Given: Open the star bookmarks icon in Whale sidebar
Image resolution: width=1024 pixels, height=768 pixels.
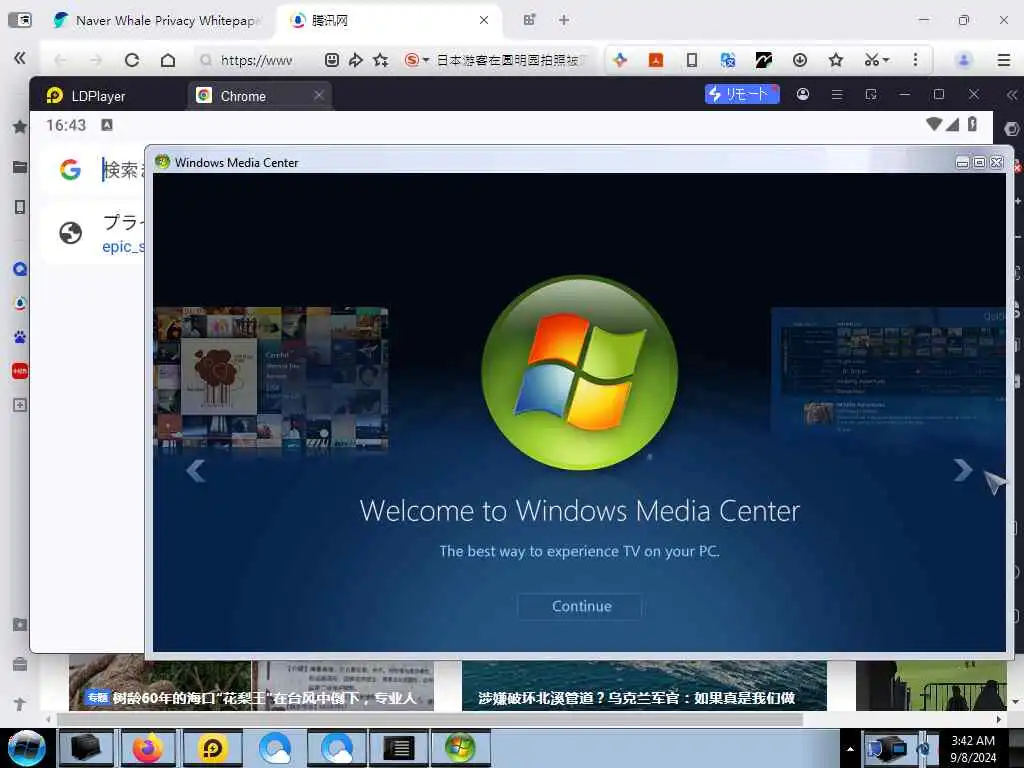Looking at the screenshot, I should coord(20,127).
